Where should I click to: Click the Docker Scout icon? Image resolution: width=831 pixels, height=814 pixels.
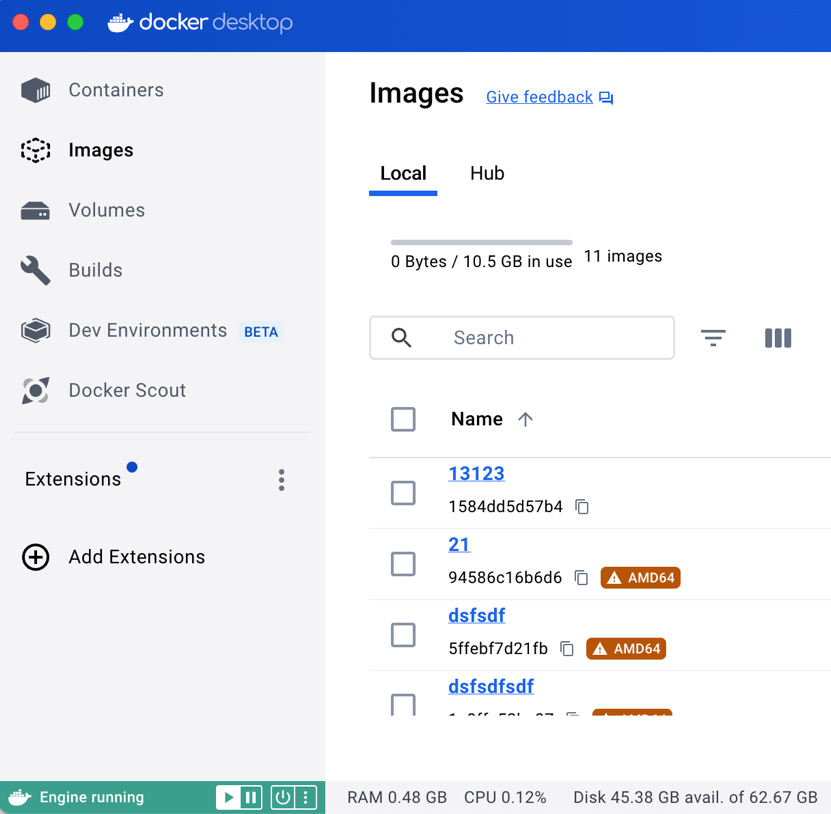point(36,390)
